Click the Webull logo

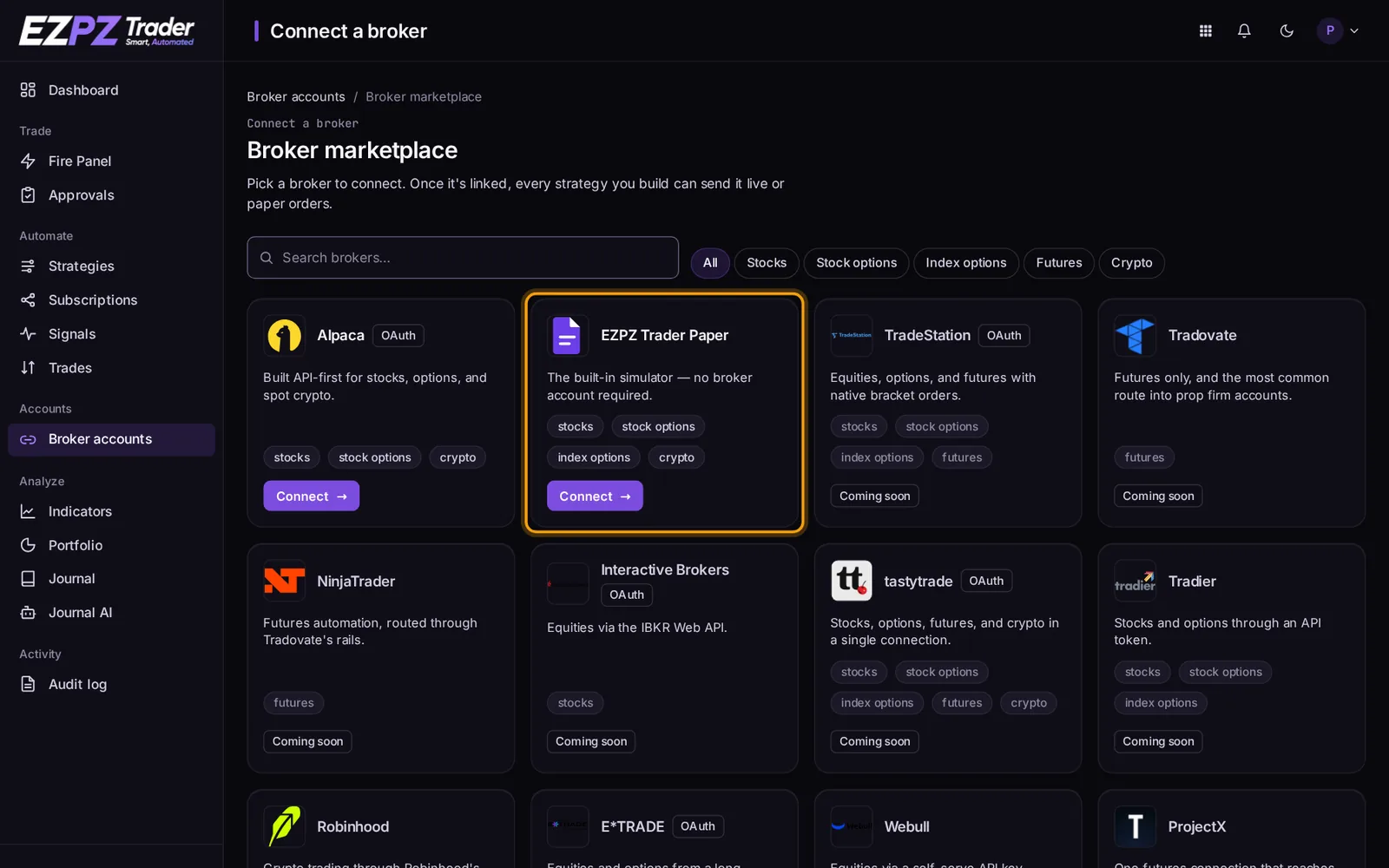tap(851, 826)
